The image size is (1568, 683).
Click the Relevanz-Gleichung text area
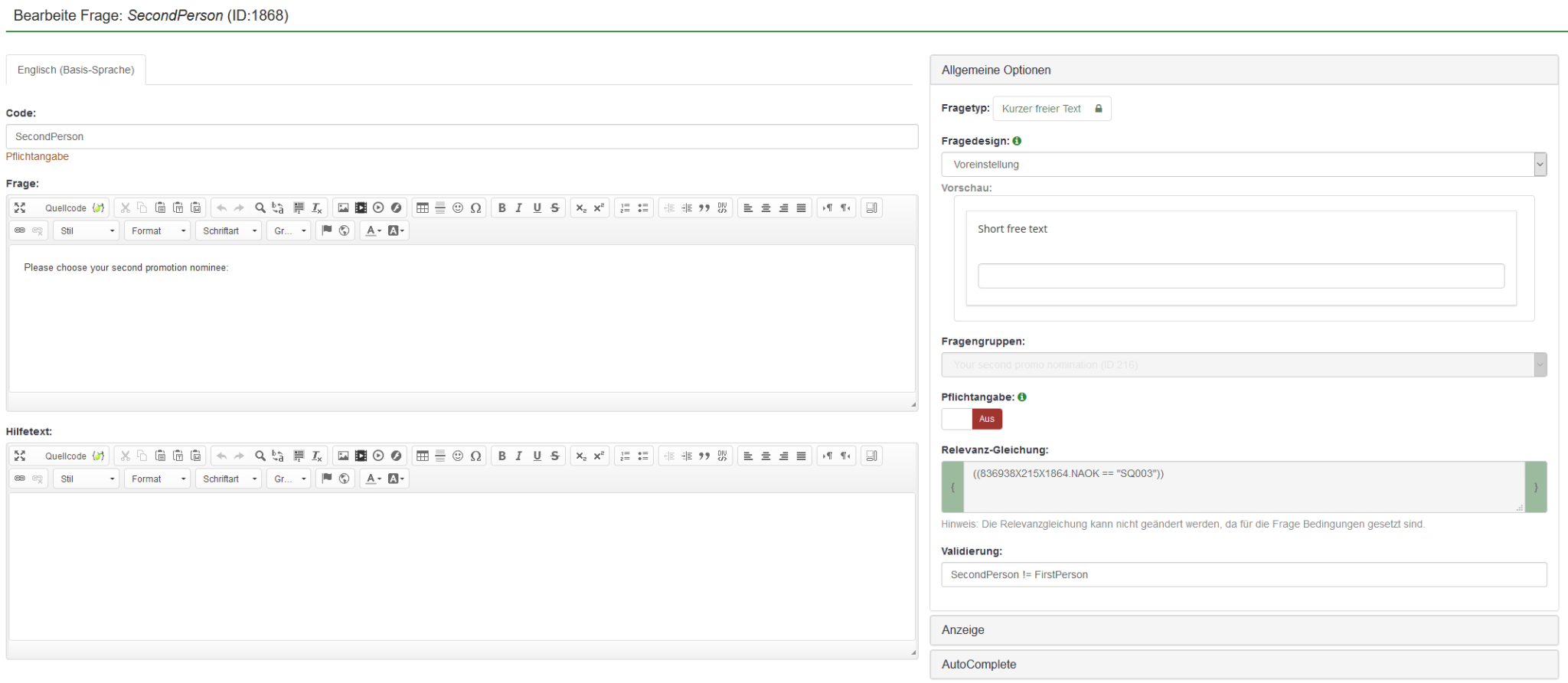pos(1244,487)
